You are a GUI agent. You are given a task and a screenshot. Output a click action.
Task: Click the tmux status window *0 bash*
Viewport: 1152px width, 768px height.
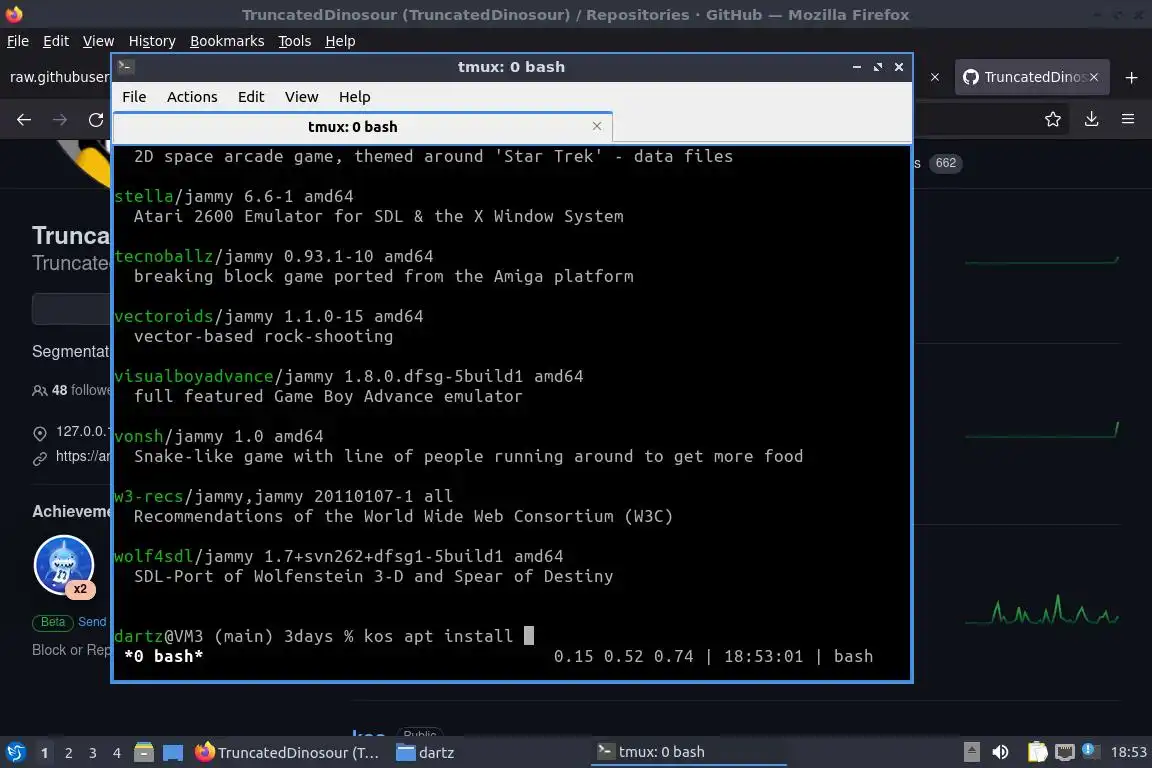pyautogui.click(x=163, y=656)
